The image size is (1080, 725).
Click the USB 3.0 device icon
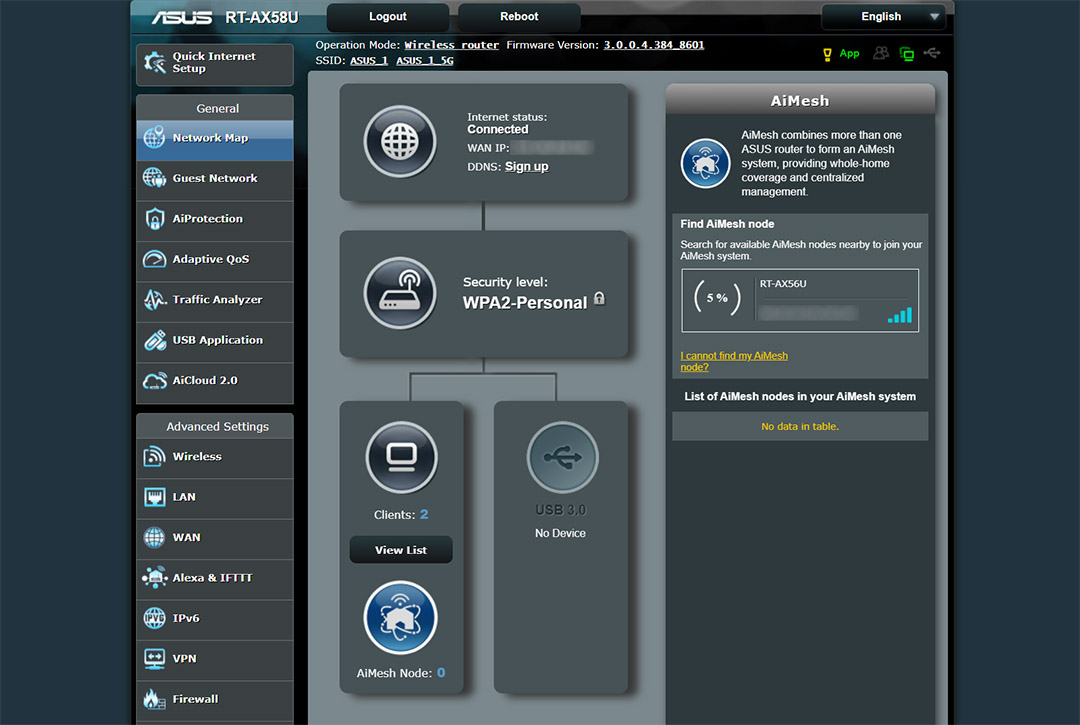click(563, 457)
